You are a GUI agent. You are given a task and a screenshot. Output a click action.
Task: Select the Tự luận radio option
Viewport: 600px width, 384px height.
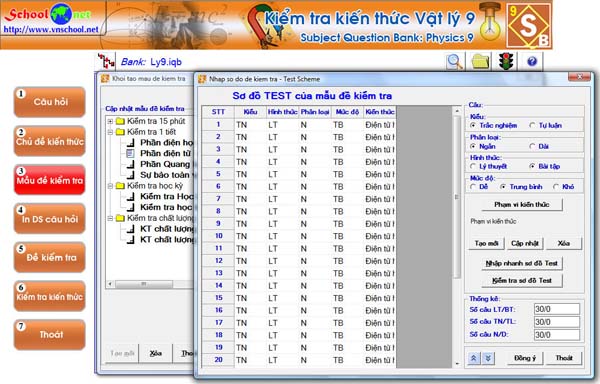(532, 125)
